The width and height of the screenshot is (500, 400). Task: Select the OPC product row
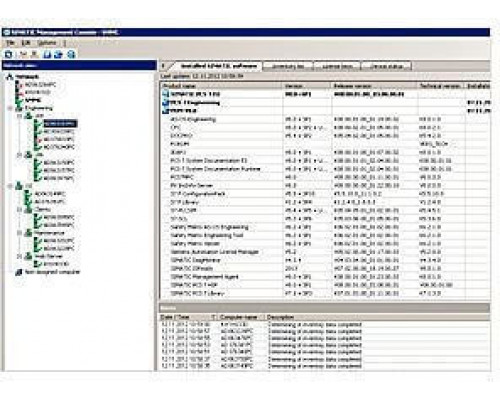pyautogui.click(x=325, y=128)
